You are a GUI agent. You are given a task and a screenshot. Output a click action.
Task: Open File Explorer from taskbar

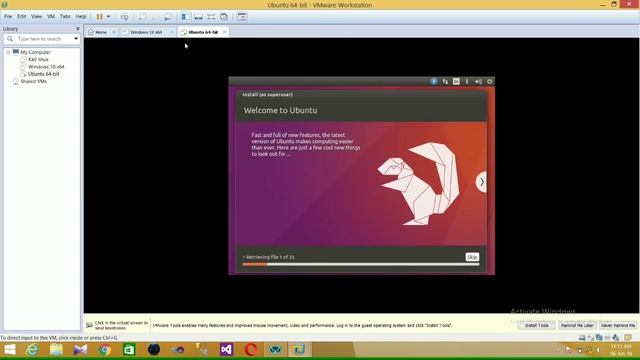click(56, 350)
